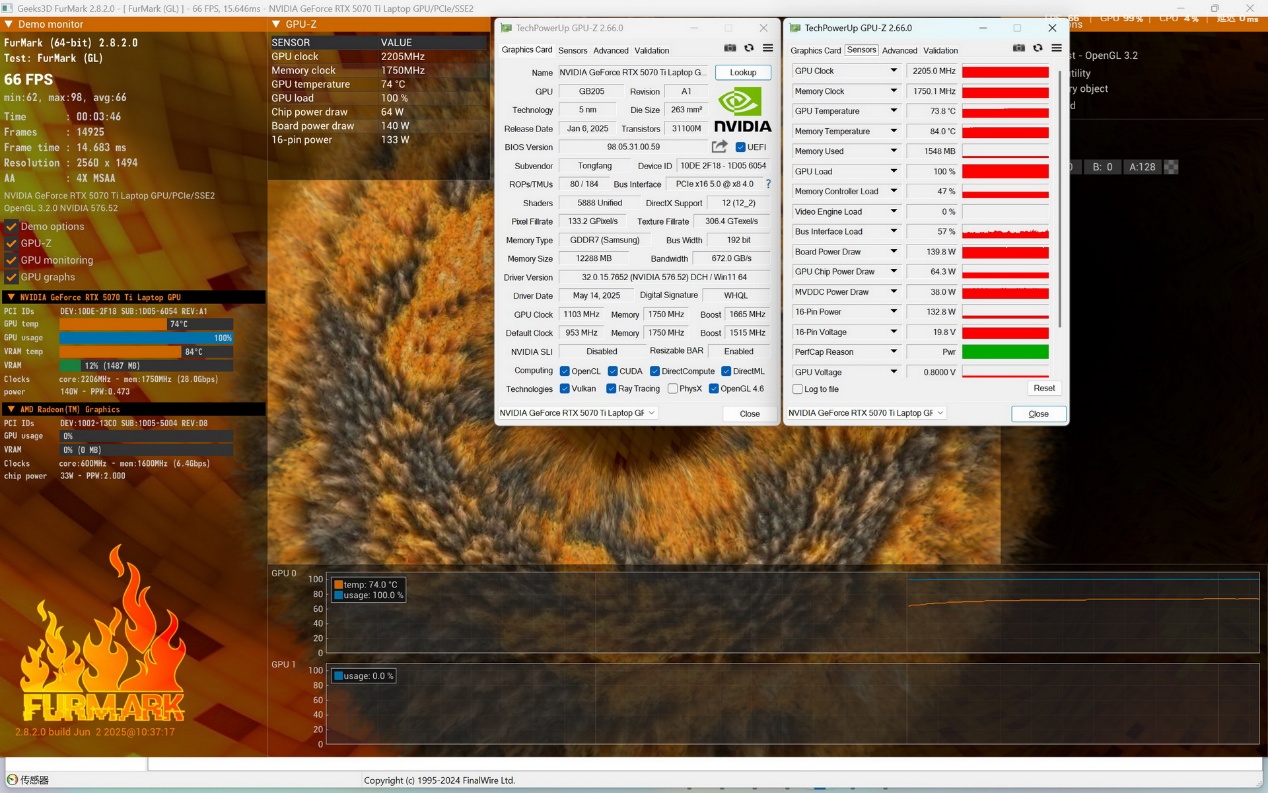Screen dimensions: 1268x793
Task: Open the GPU Load sensor dropdown
Action: 894,171
